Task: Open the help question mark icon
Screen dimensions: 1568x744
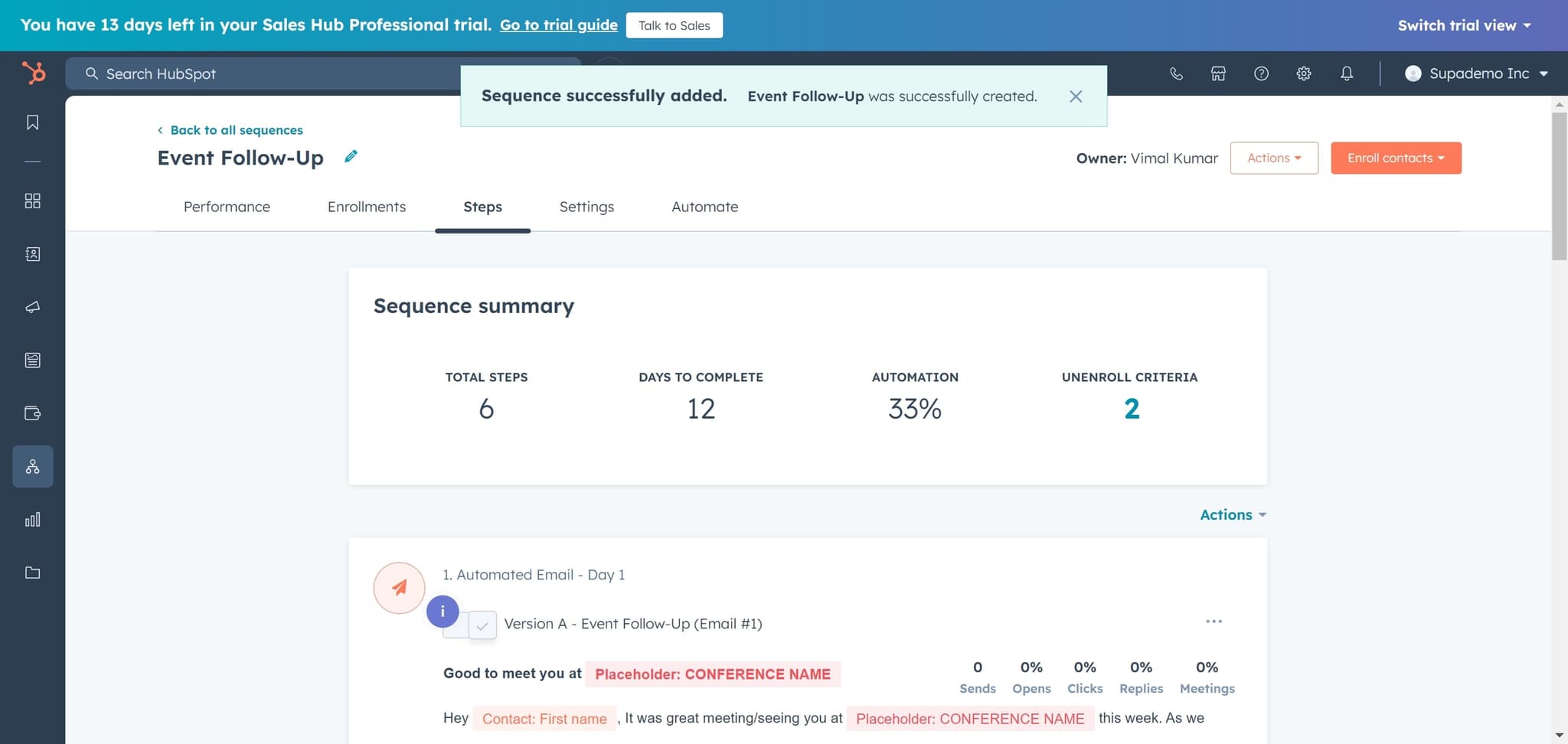Action: click(x=1261, y=73)
